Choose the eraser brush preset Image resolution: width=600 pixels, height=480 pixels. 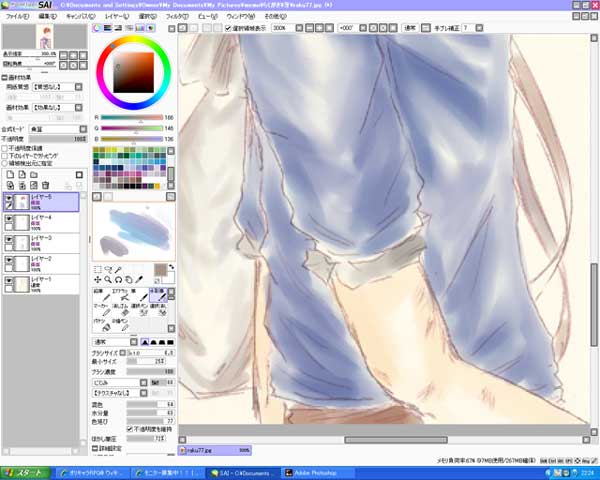[x=121, y=310]
